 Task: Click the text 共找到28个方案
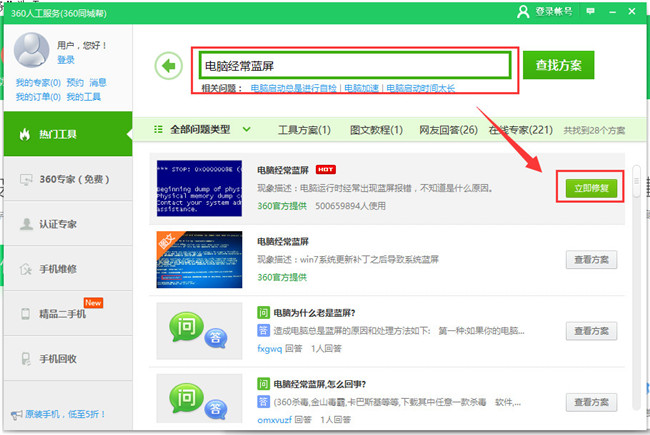tap(594, 130)
